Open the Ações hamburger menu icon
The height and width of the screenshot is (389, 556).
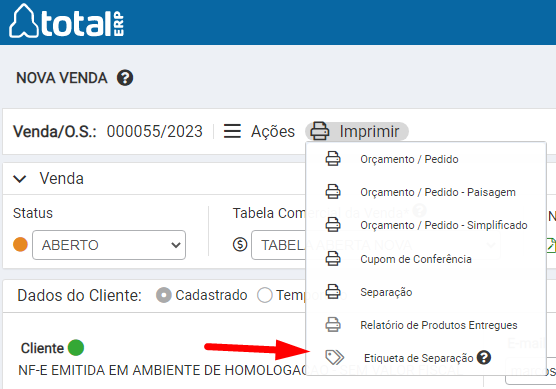tap(232, 131)
